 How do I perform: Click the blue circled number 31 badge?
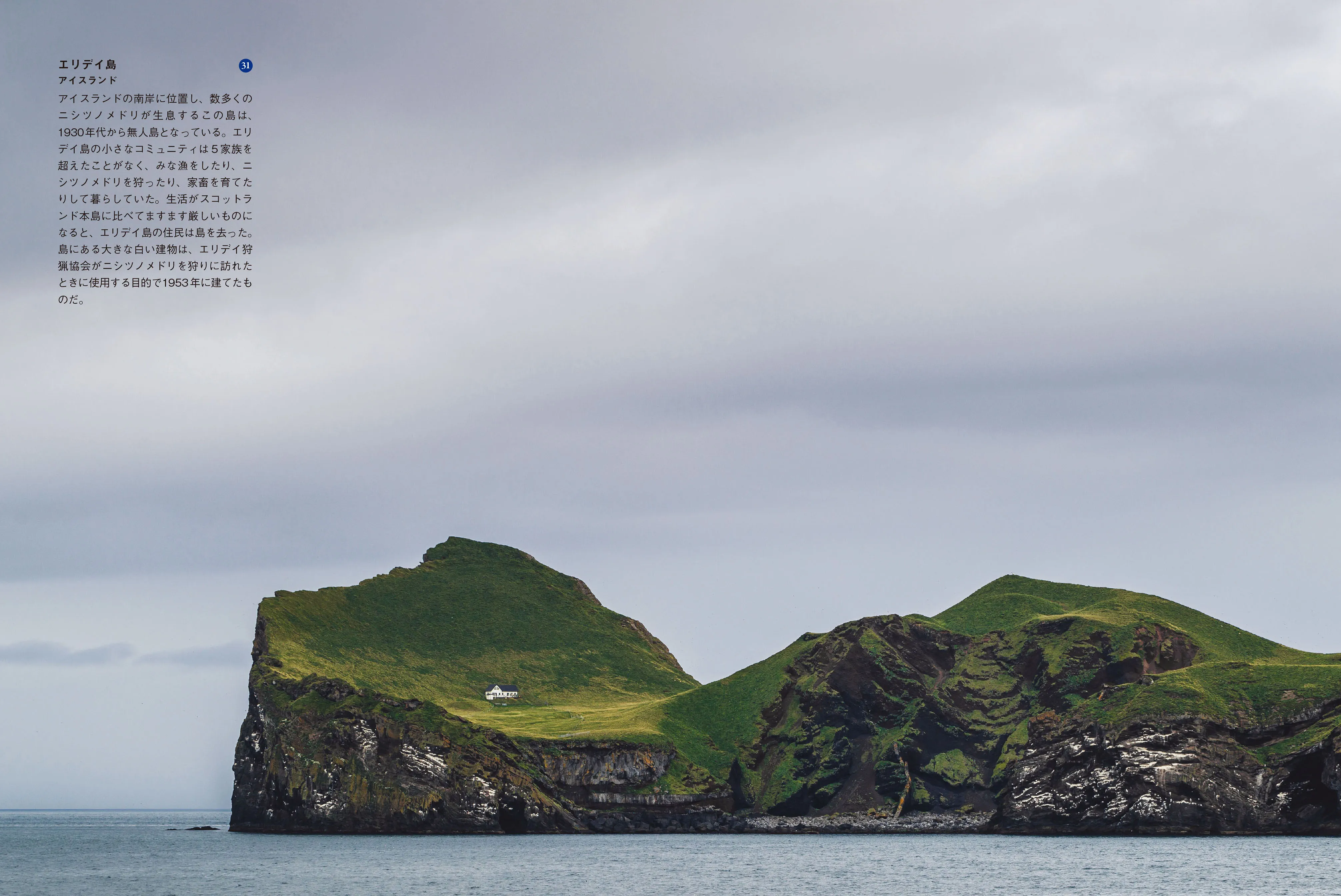click(x=246, y=66)
